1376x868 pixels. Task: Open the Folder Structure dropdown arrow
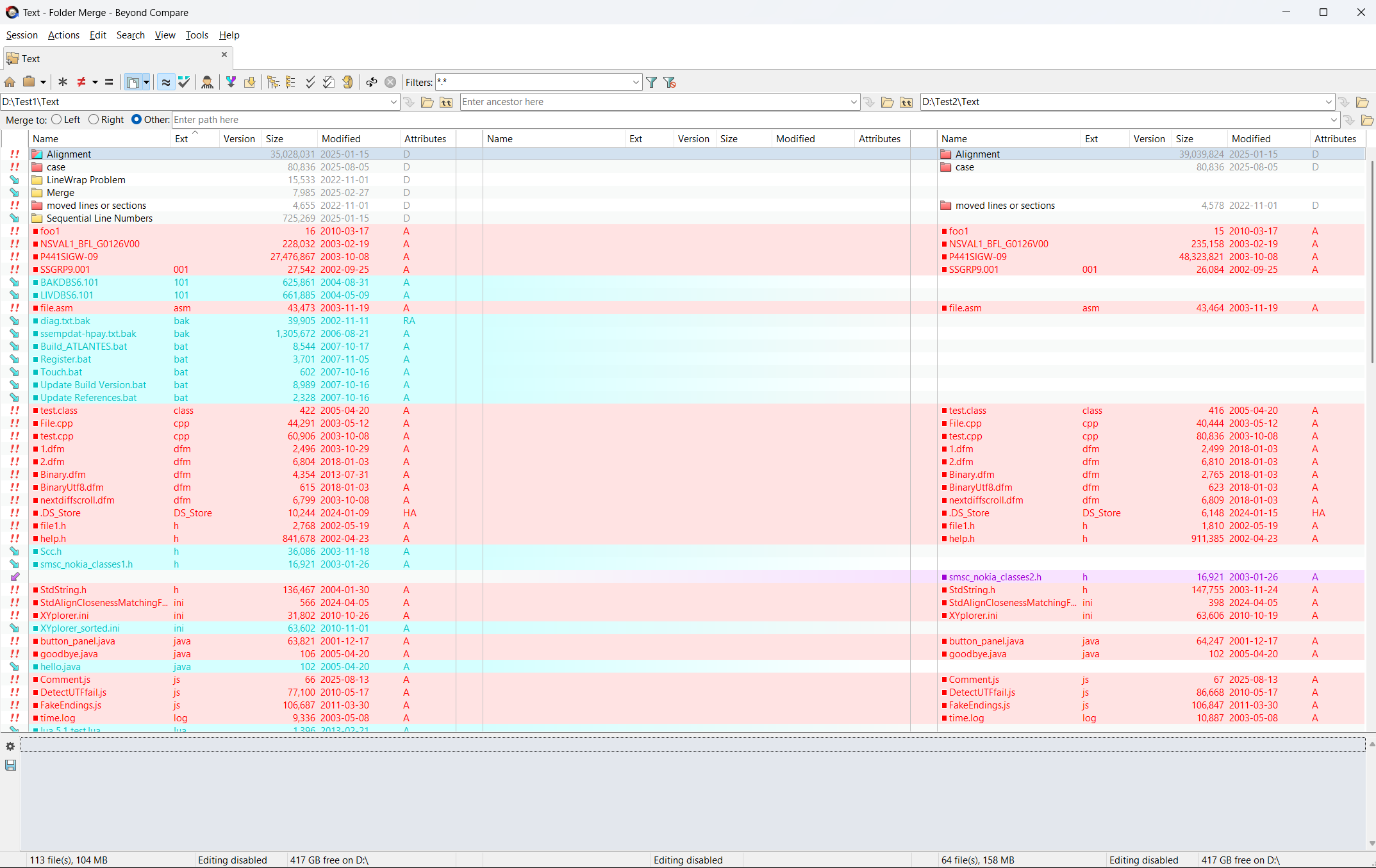[146, 82]
